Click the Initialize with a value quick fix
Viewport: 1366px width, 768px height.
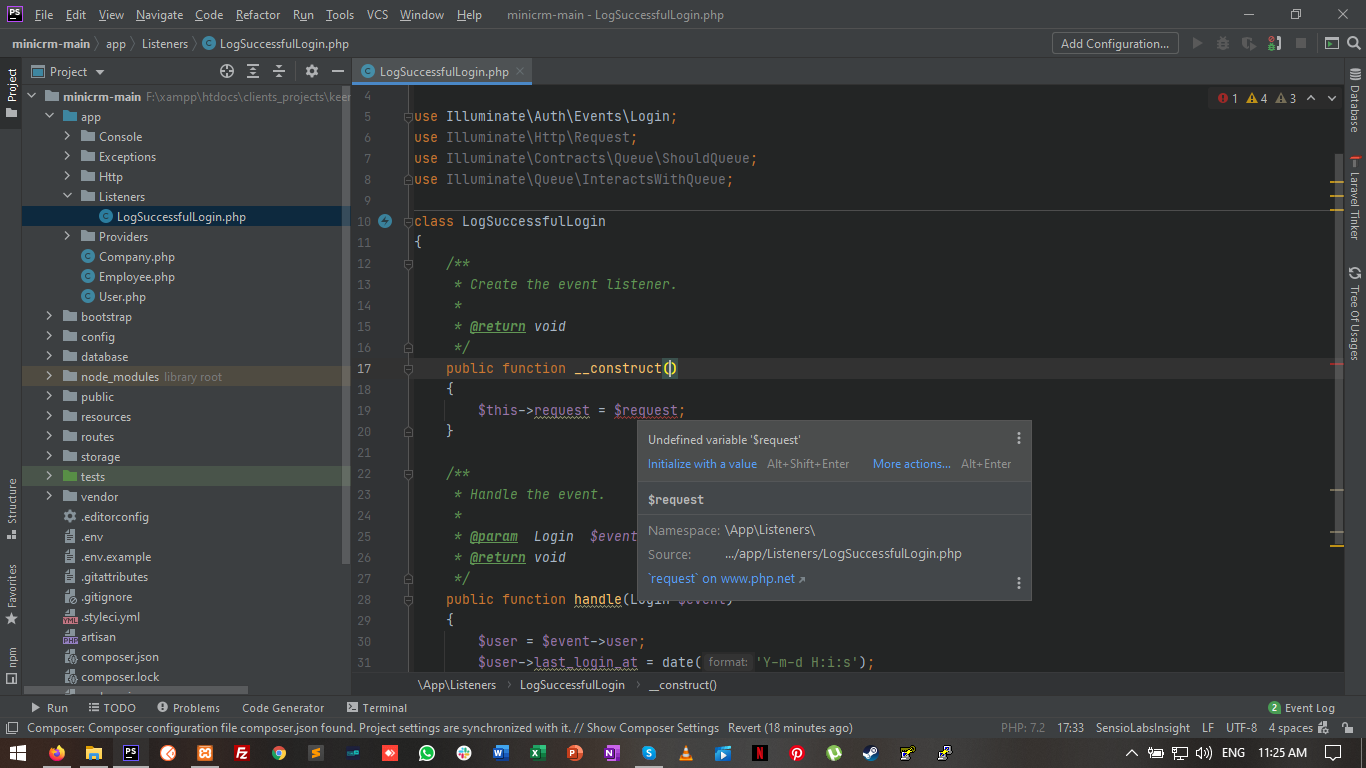pos(702,463)
